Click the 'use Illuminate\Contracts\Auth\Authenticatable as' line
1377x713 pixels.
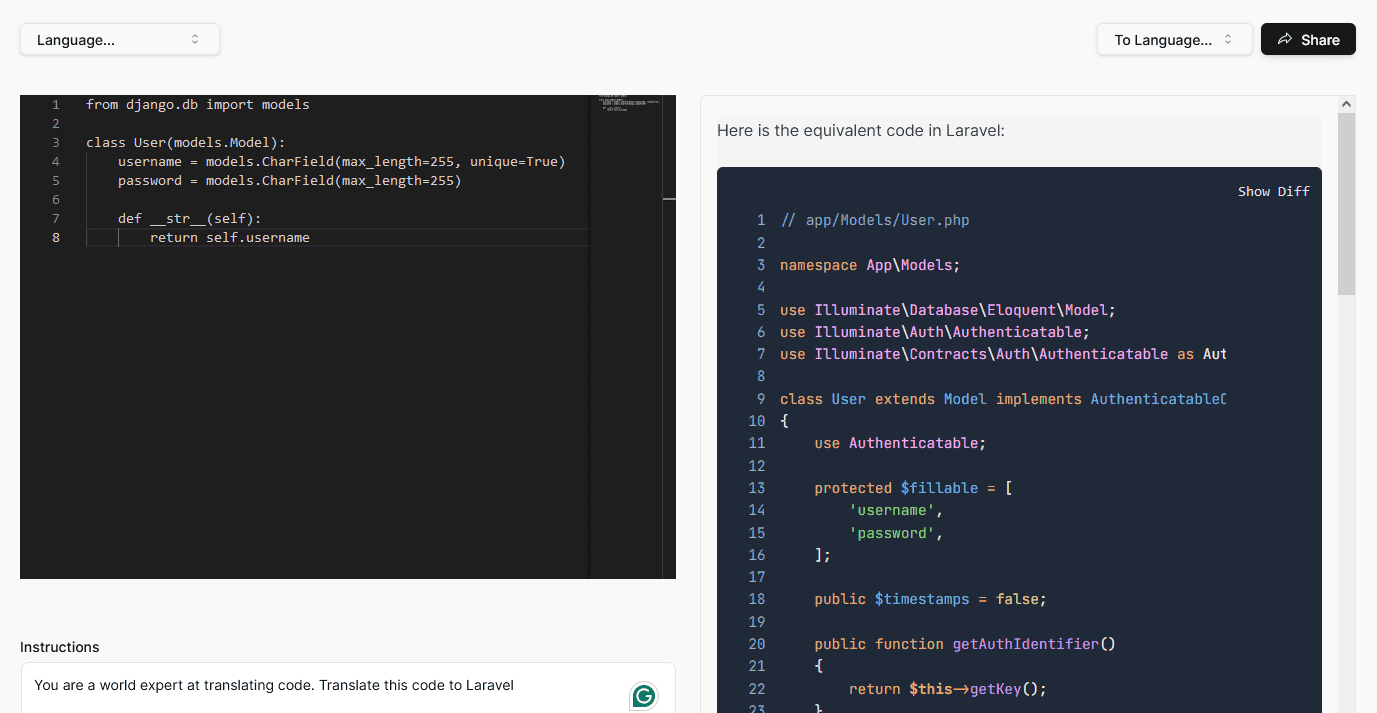[x=1003, y=354]
